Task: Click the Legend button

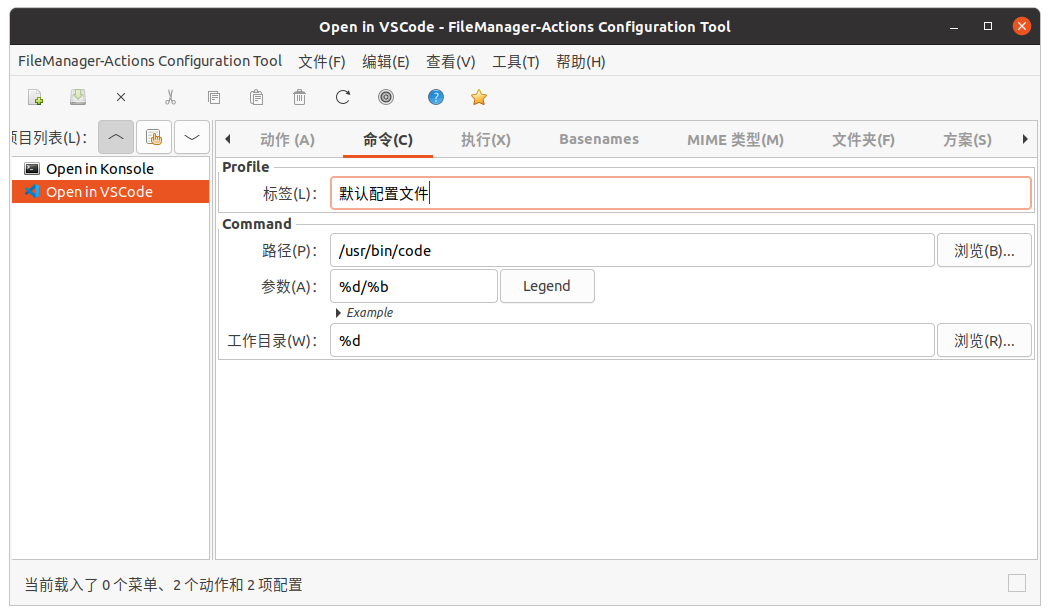Action: tap(547, 286)
